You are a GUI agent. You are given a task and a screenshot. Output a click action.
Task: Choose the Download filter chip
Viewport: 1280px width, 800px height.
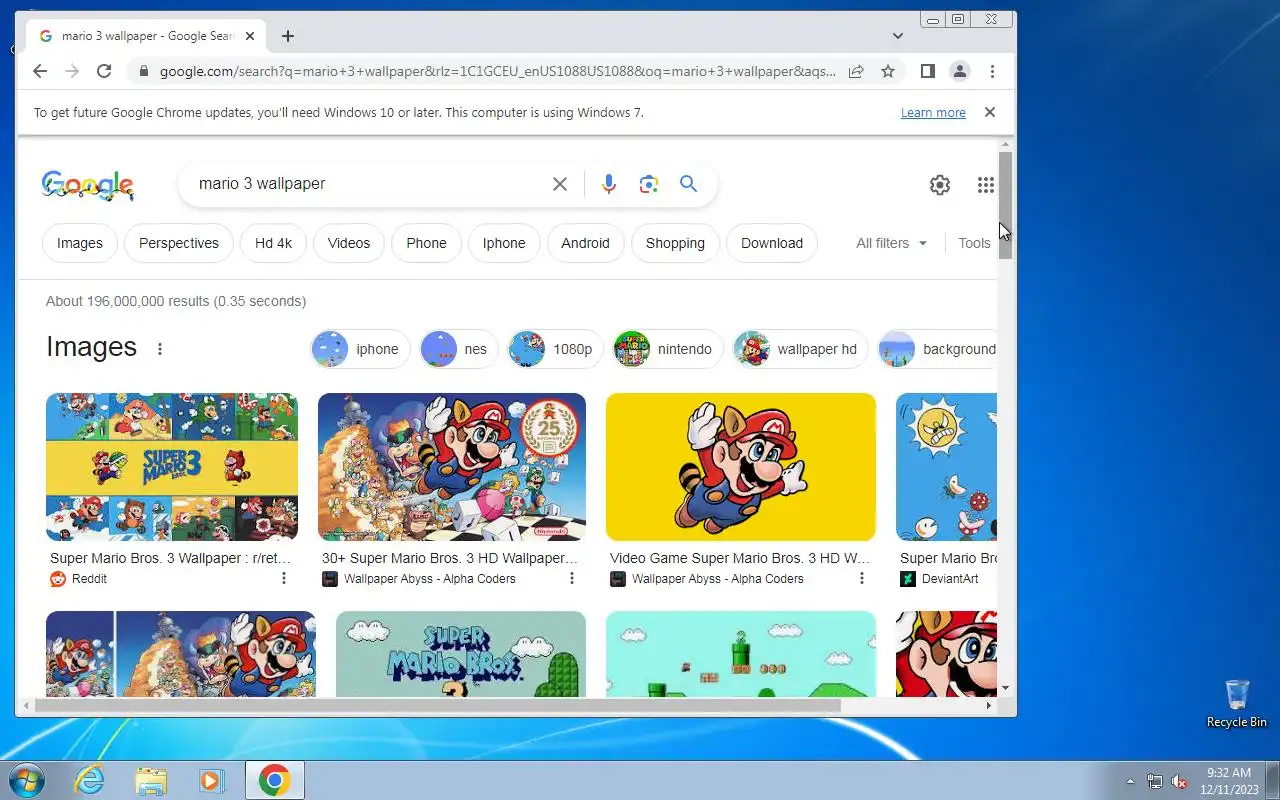772,243
